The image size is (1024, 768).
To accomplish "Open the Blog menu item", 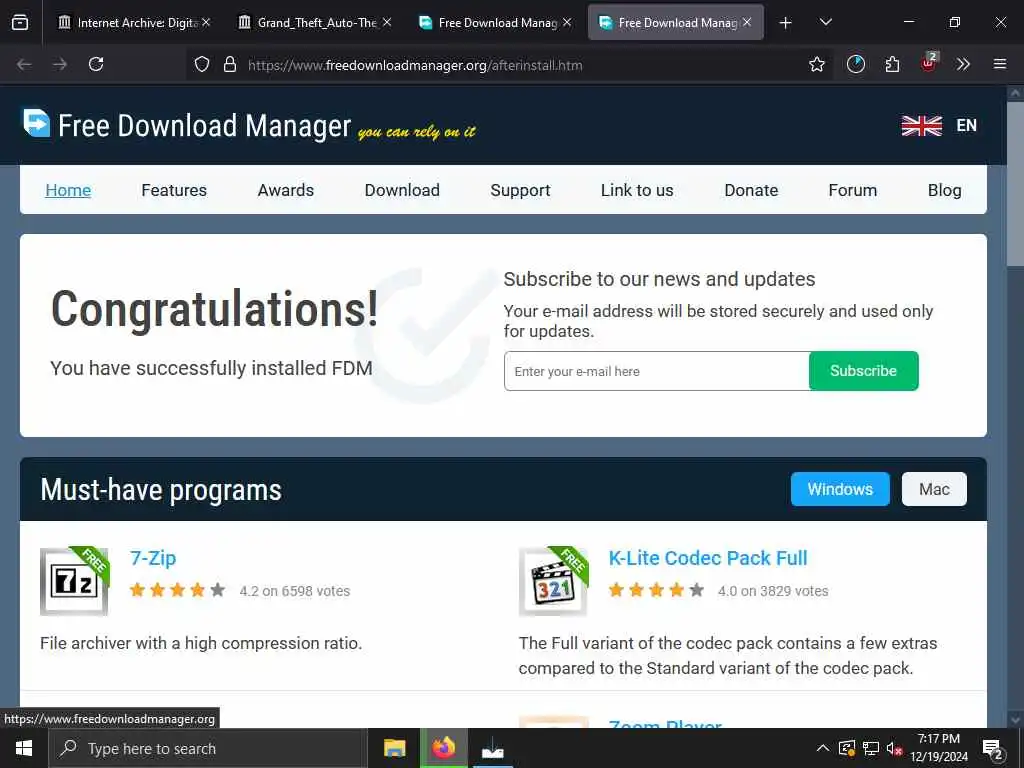I will (x=944, y=190).
